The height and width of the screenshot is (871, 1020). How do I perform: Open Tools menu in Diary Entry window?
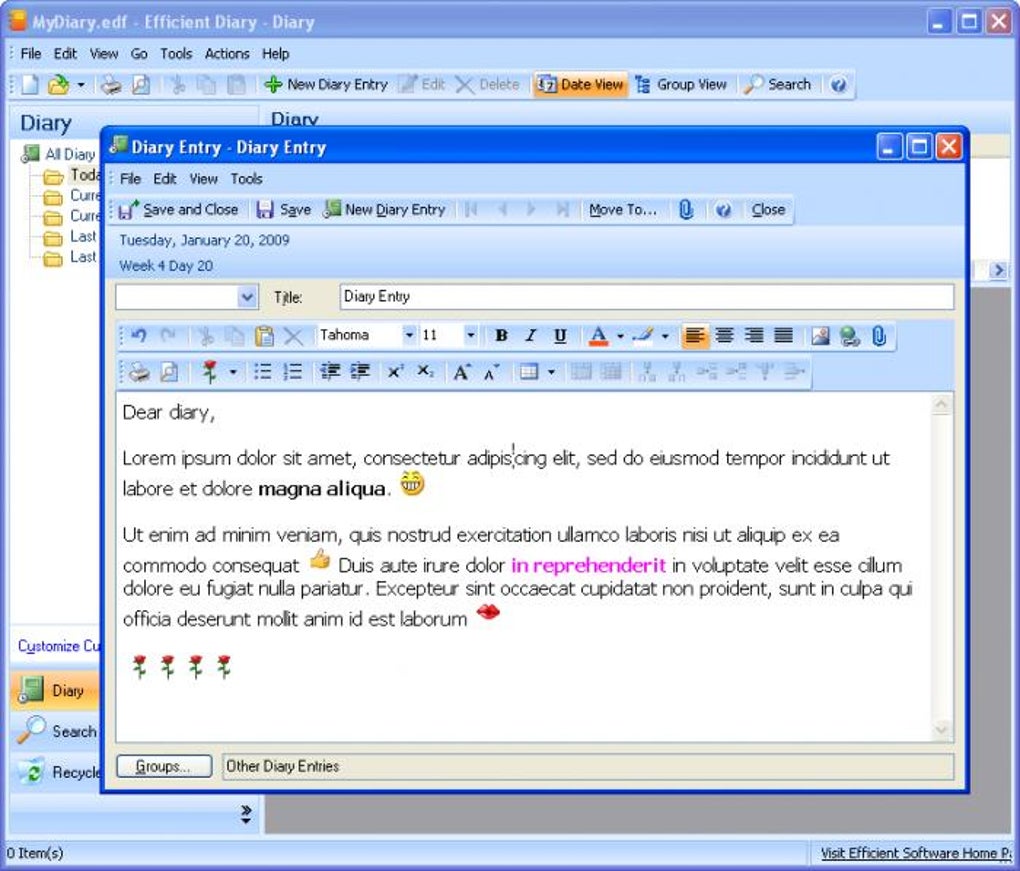[247, 179]
